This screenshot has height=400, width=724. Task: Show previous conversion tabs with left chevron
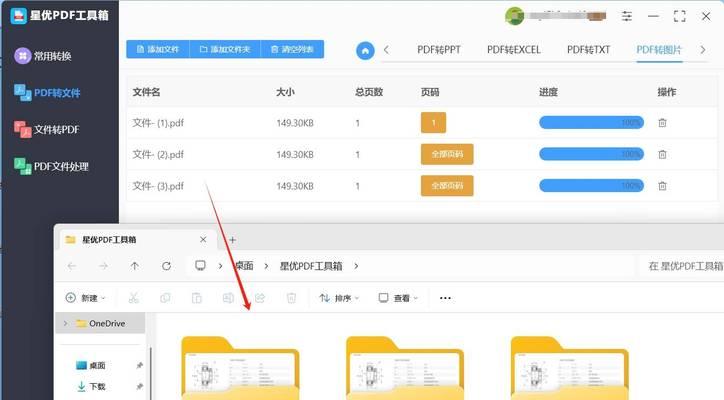coord(386,50)
